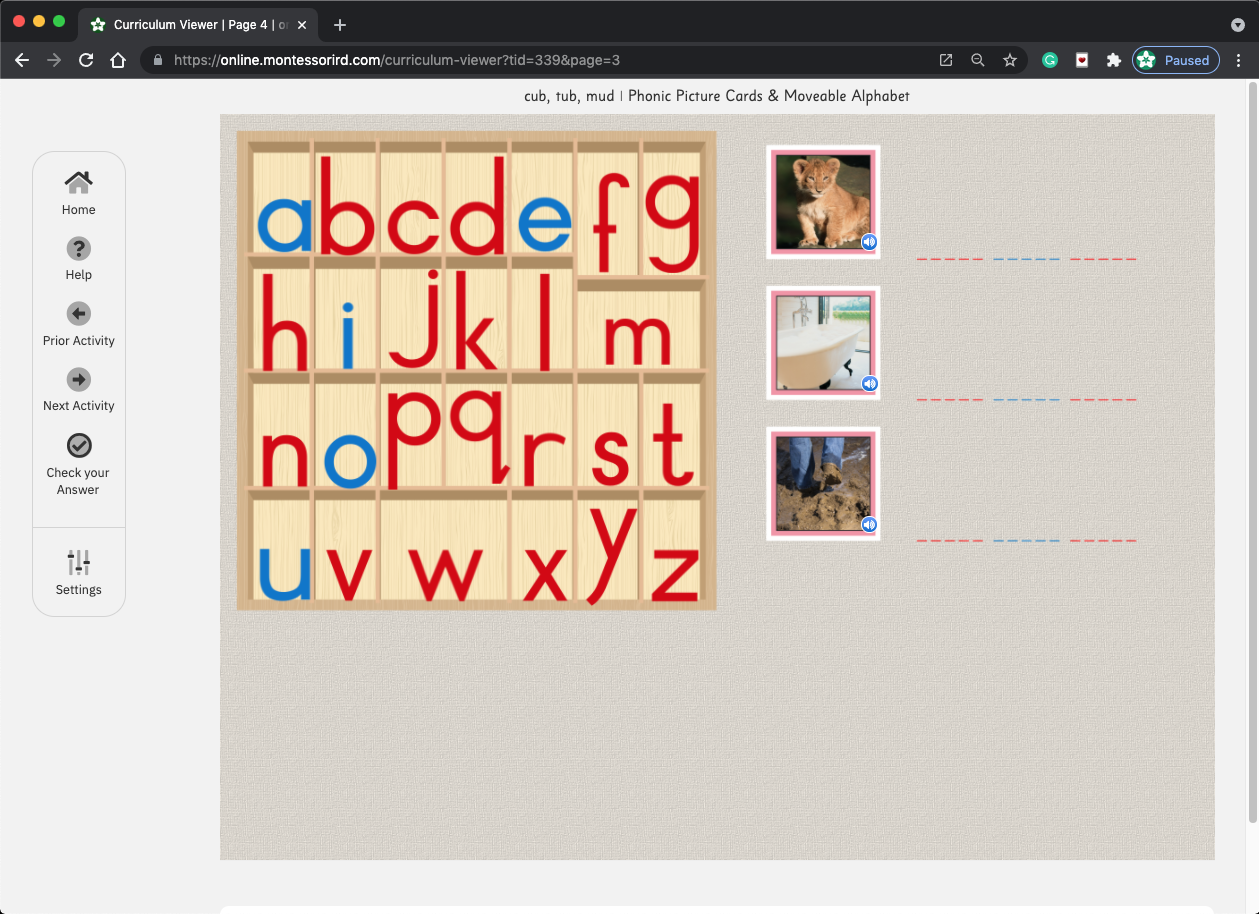Go to Prior Activity
Image resolution: width=1259 pixels, height=914 pixels.
point(78,325)
